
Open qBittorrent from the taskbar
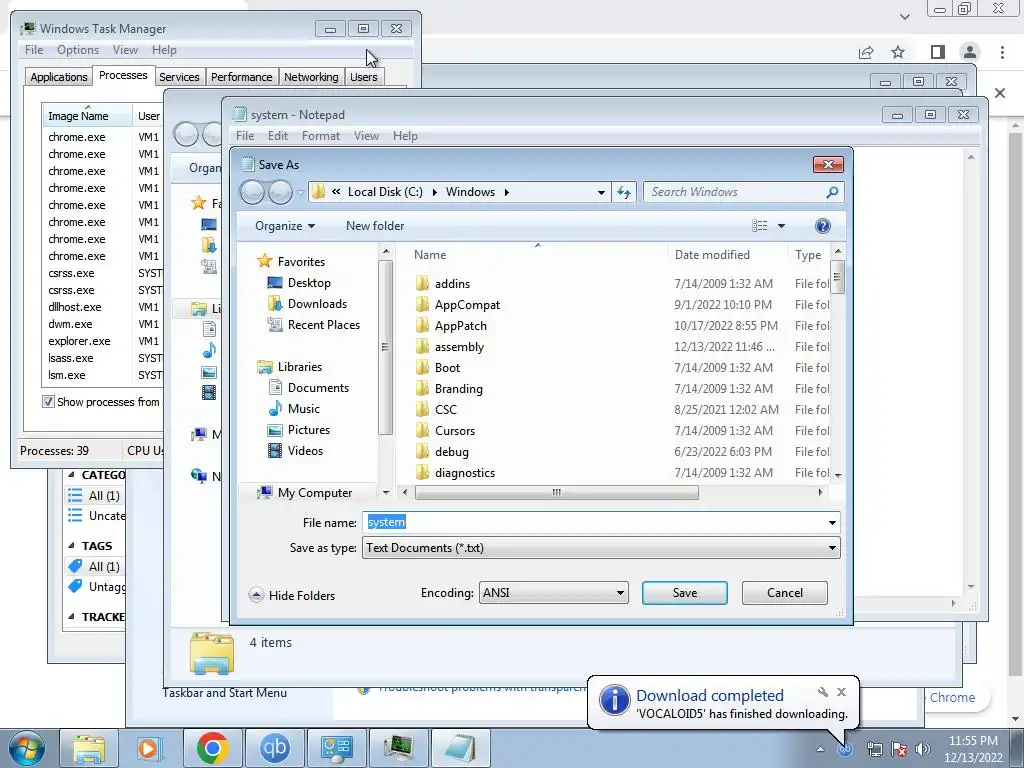[274, 748]
